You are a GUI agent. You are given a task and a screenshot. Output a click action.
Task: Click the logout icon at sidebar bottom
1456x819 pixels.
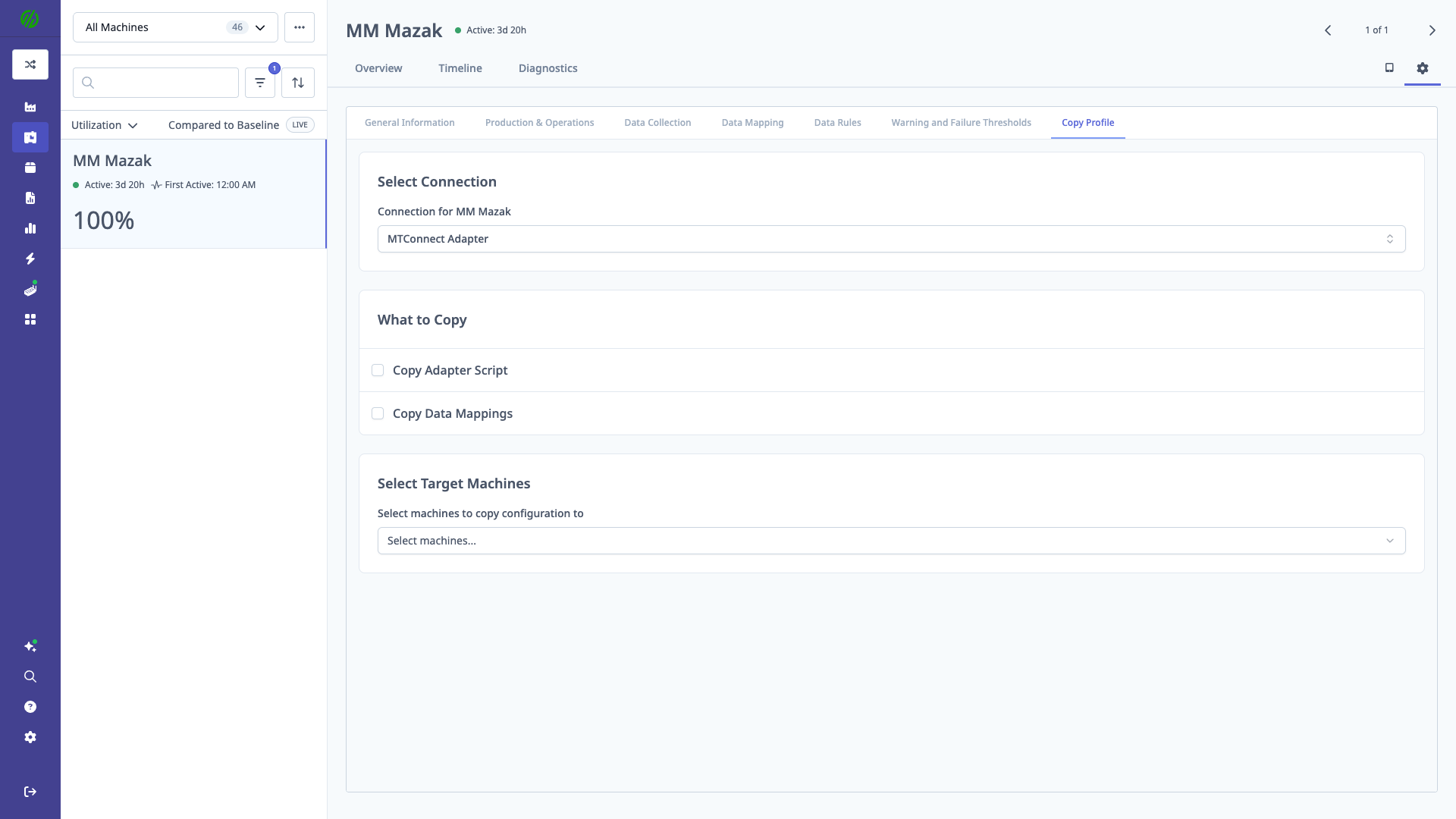point(30,792)
